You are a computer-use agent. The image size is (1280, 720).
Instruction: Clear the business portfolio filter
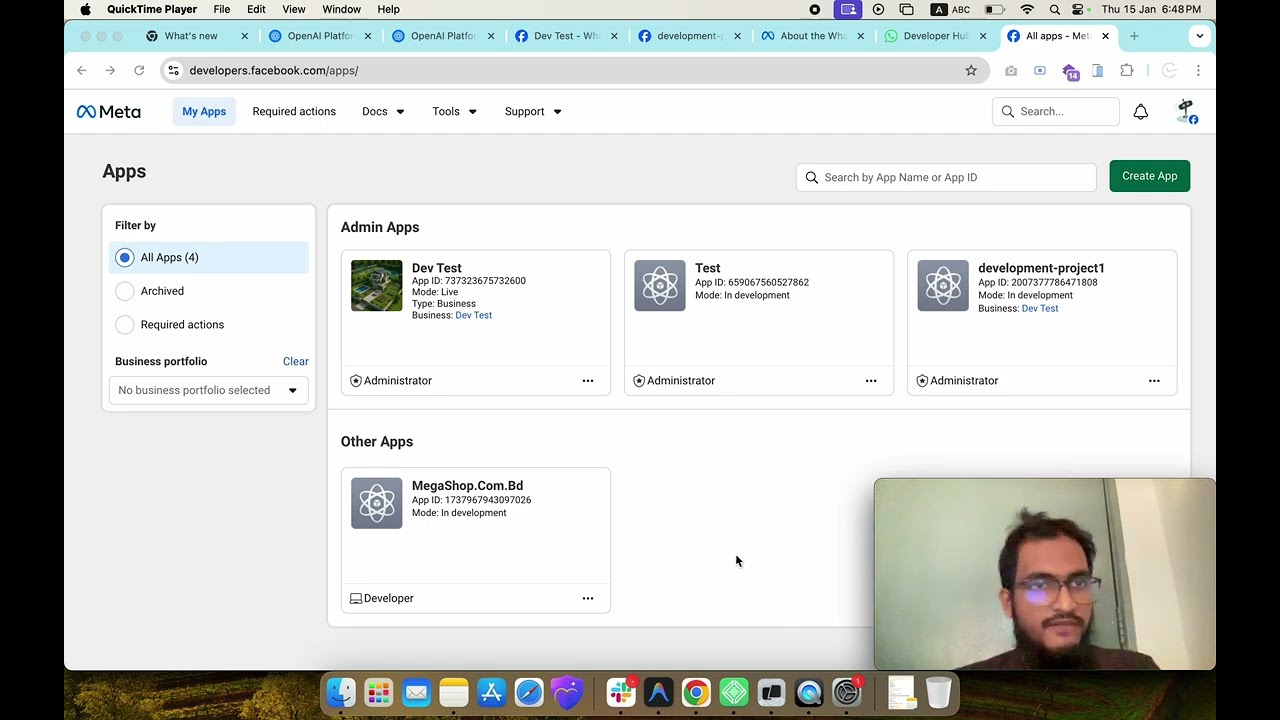pyautogui.click(x=296, y=362)
